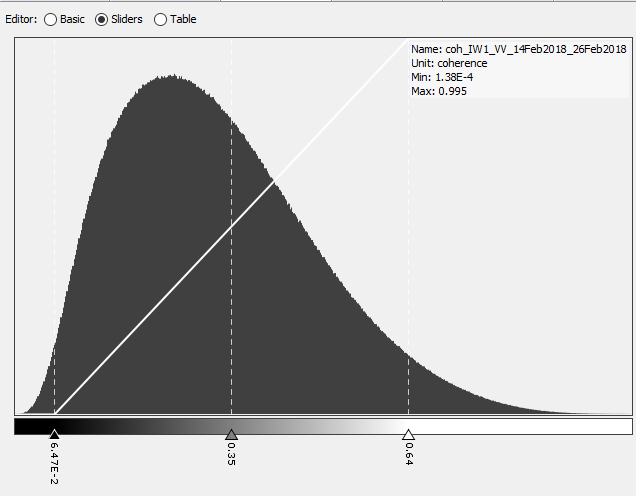
Task: Click the Editor: label
Action: (21, 19)
